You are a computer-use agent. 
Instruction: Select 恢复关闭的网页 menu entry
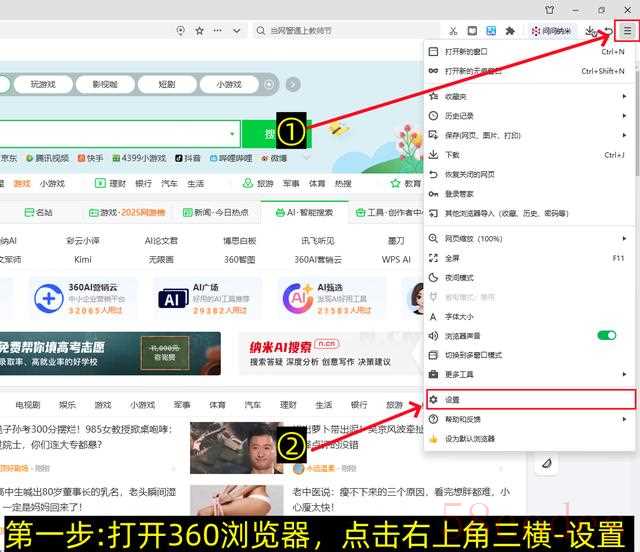(x=529, y=174)
